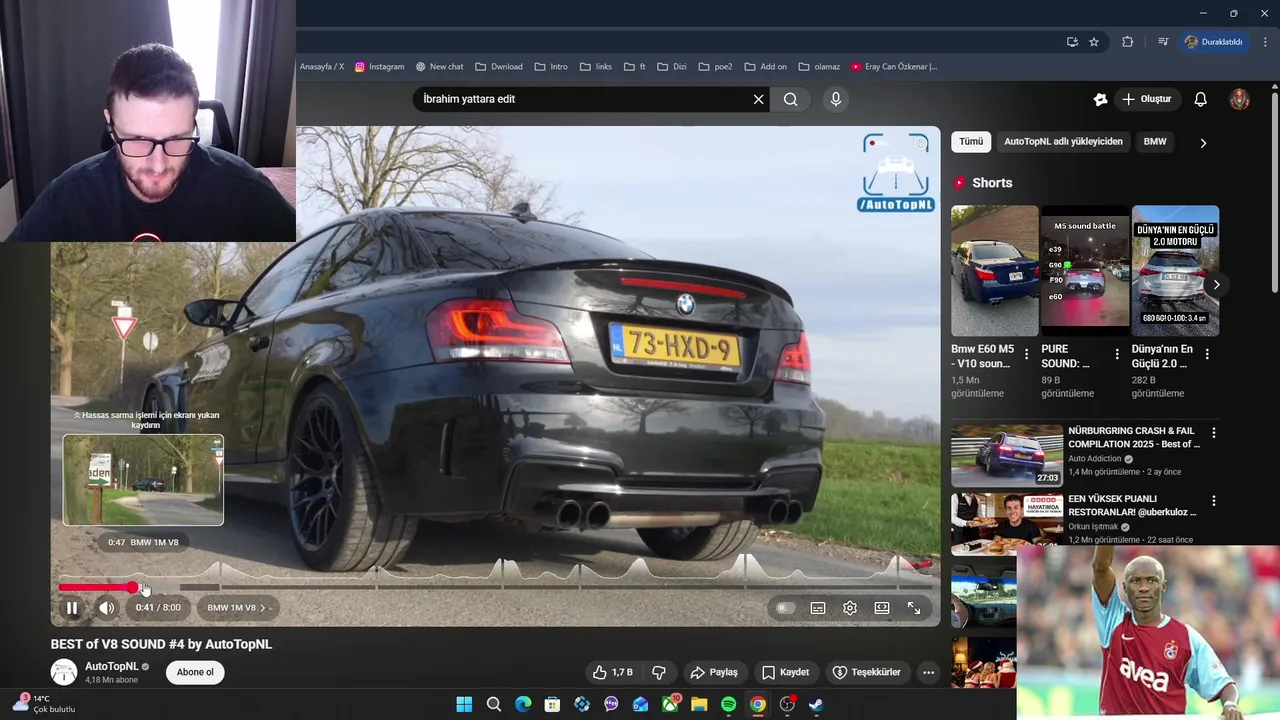
Task: Click the Teşekkürler button
Action: tap(866, 672)
